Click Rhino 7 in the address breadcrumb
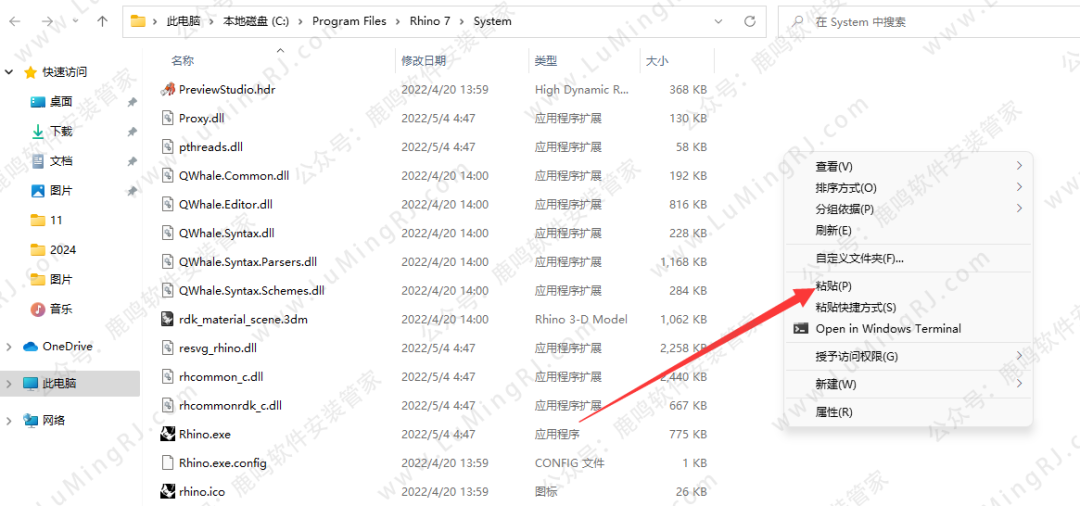1080x506 pixels. click(x=430, y=21)
